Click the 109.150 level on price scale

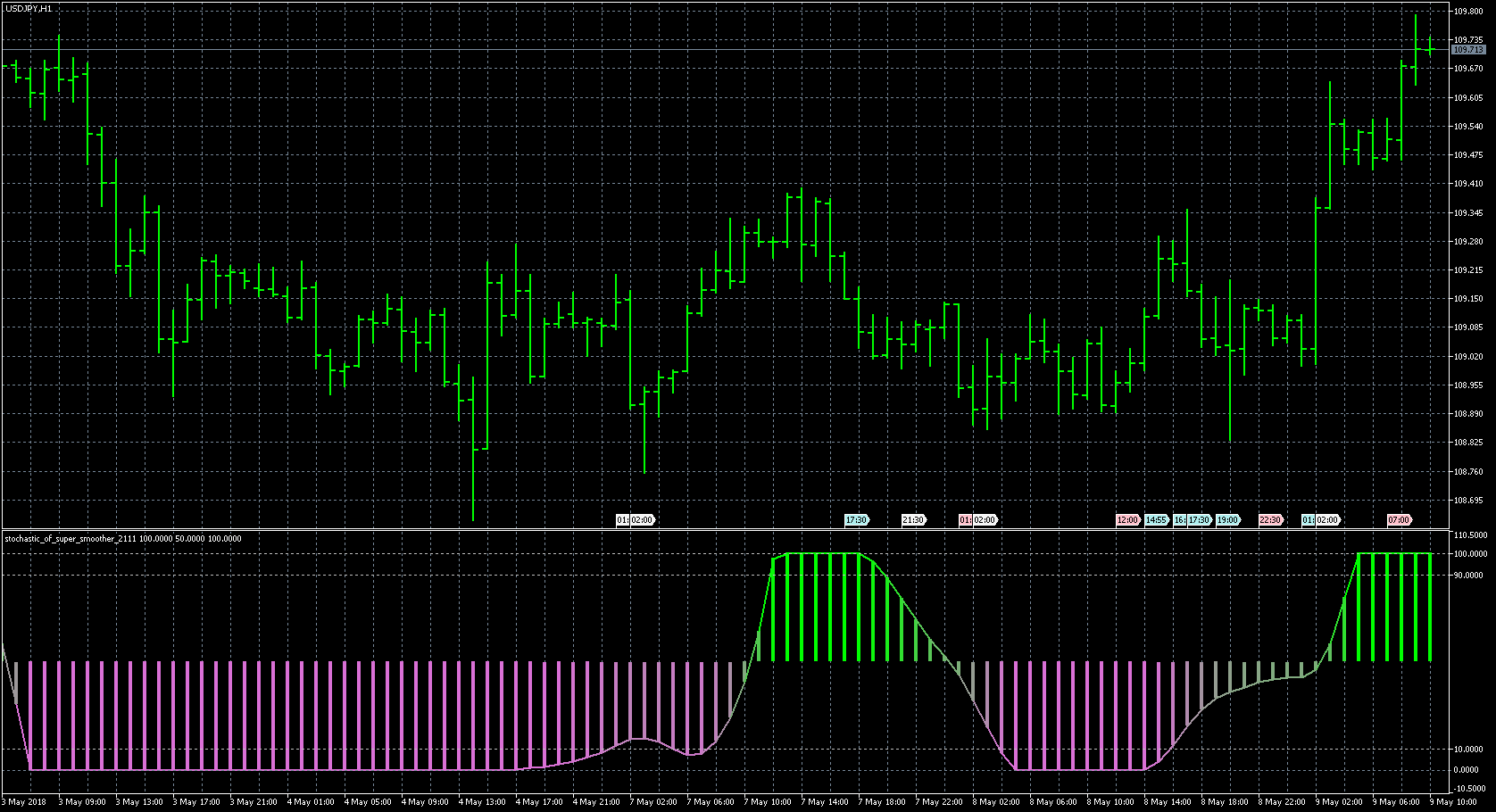click(x=1468, y=299)
